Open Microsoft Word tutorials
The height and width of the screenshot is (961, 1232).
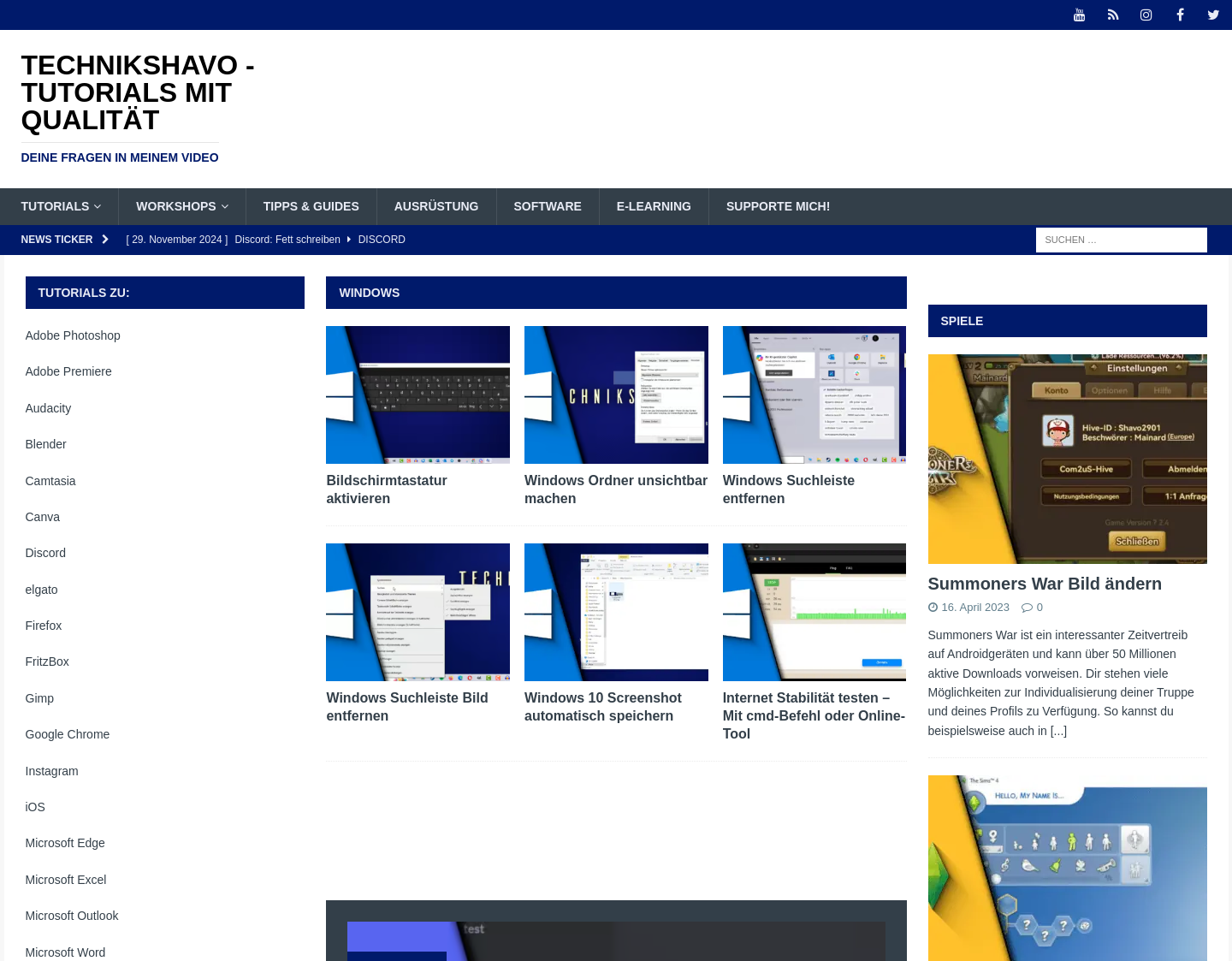(65, 952)
